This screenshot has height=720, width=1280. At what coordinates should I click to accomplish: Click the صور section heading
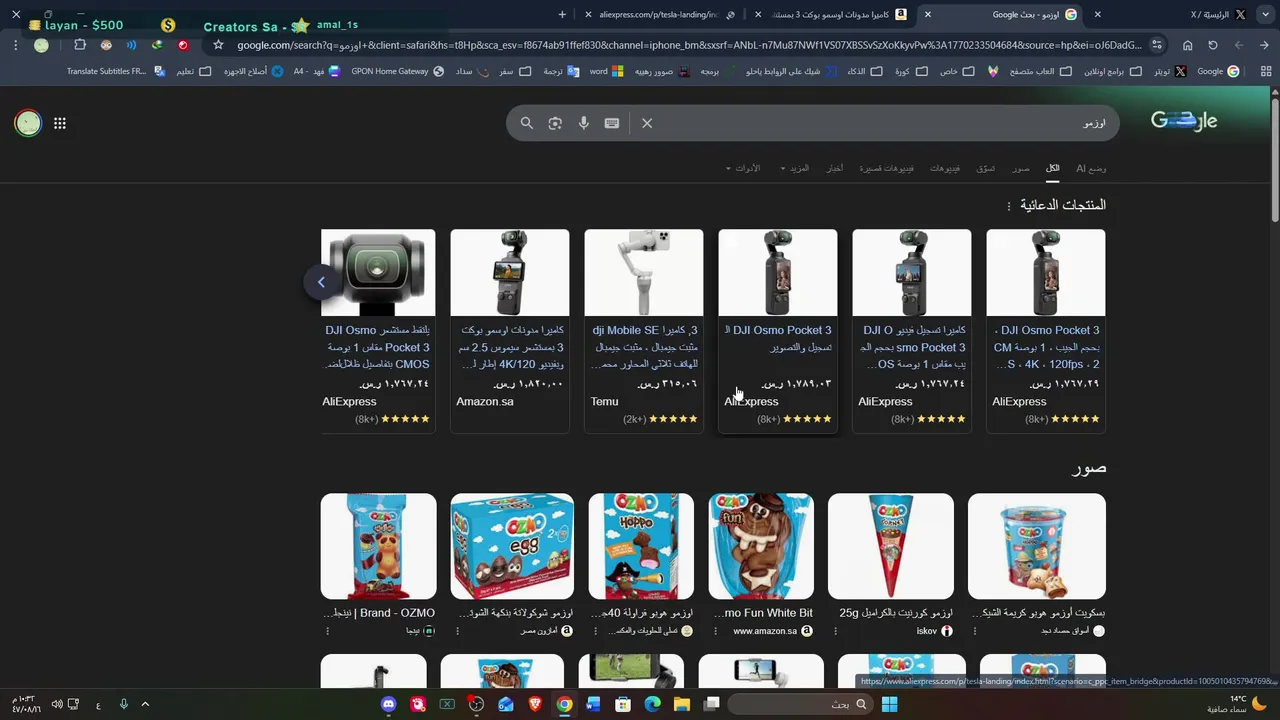coord(1088,468)
